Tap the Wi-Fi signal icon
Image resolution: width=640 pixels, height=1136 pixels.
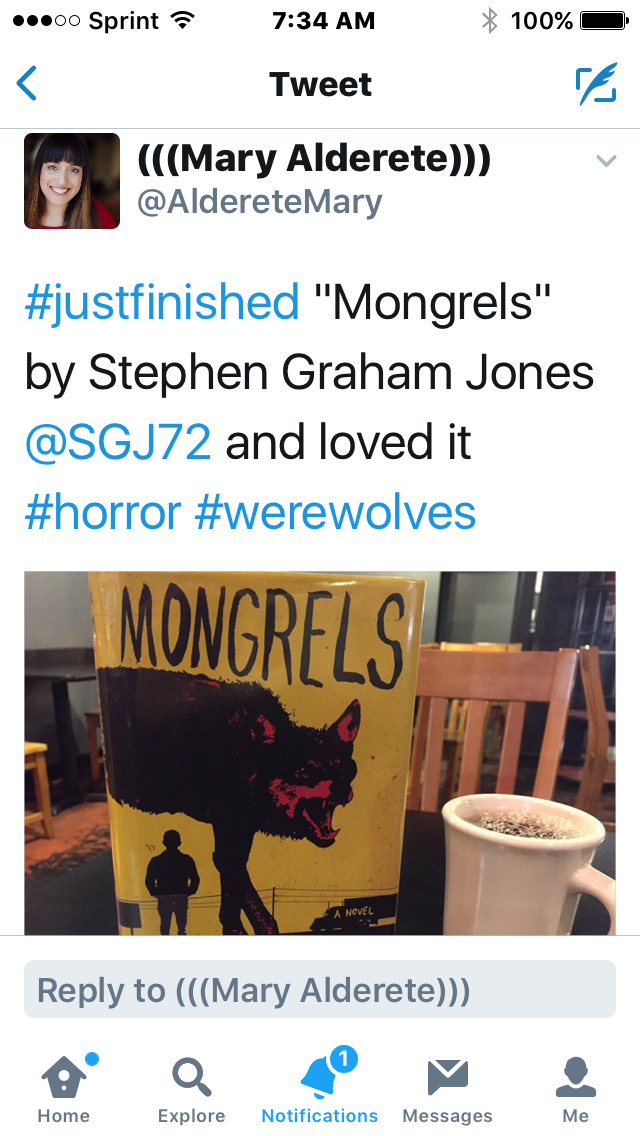click(183, 21)
